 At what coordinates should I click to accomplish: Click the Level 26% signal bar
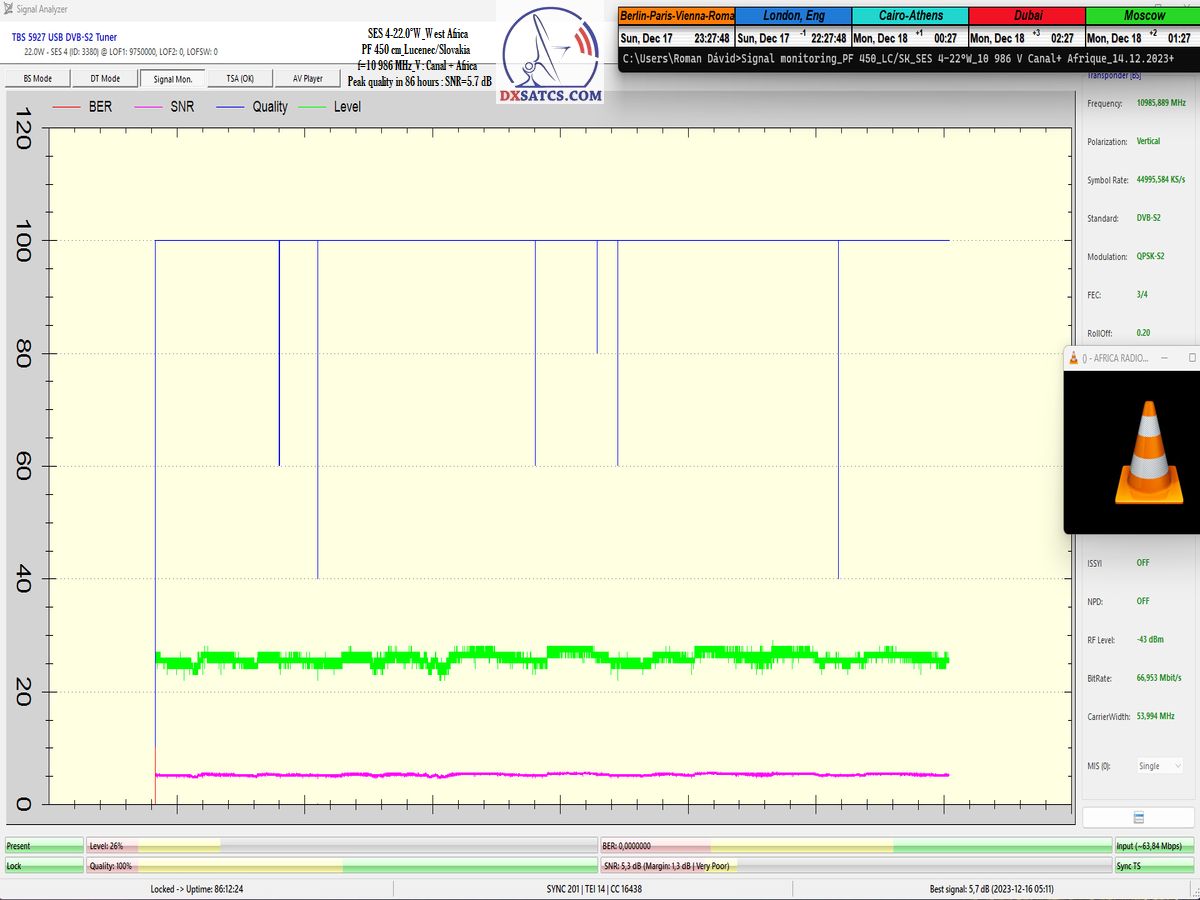pos(341,846)
